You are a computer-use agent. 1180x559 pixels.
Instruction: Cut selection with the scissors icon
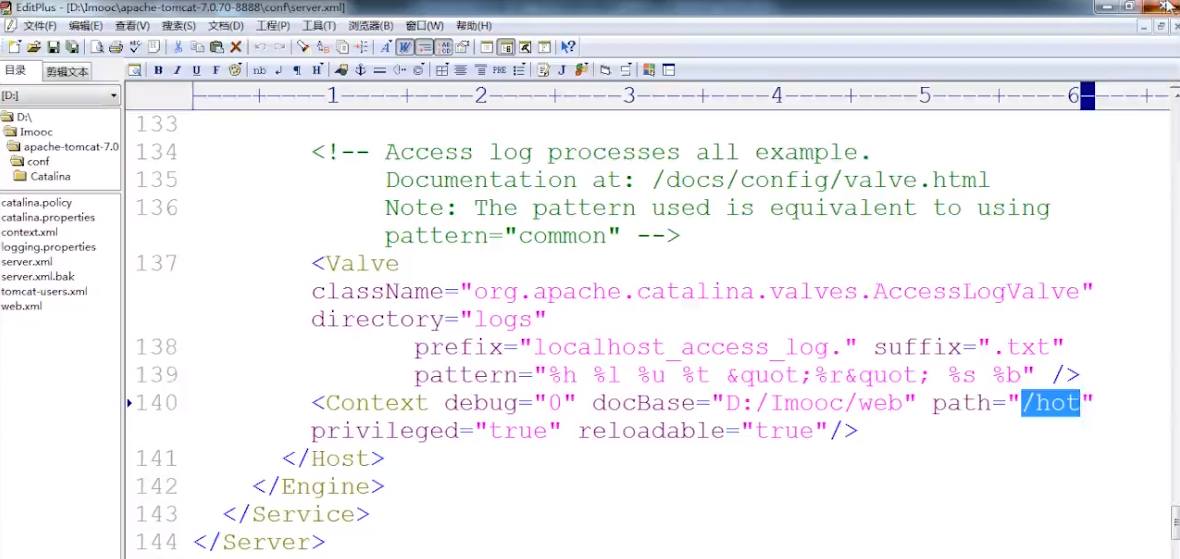click(x=178, y=47)
